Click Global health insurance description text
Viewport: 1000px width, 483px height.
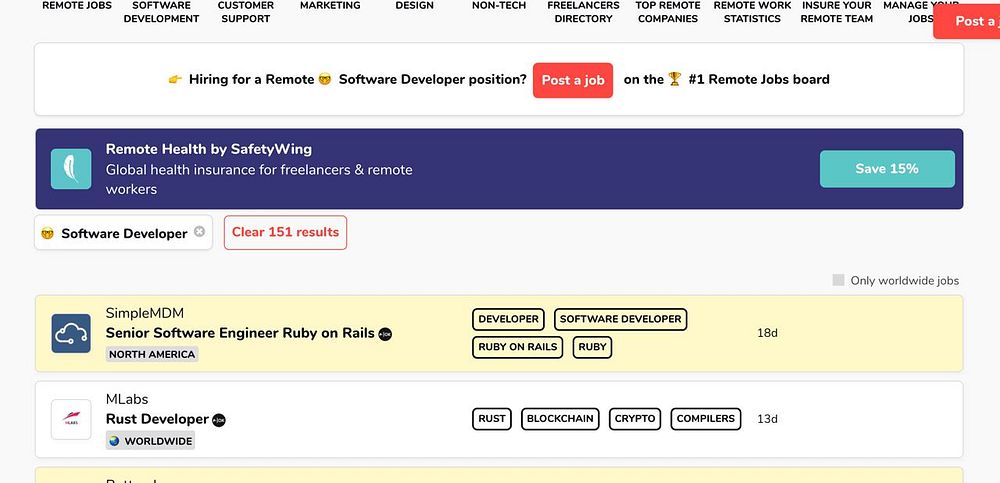point(259,179)
